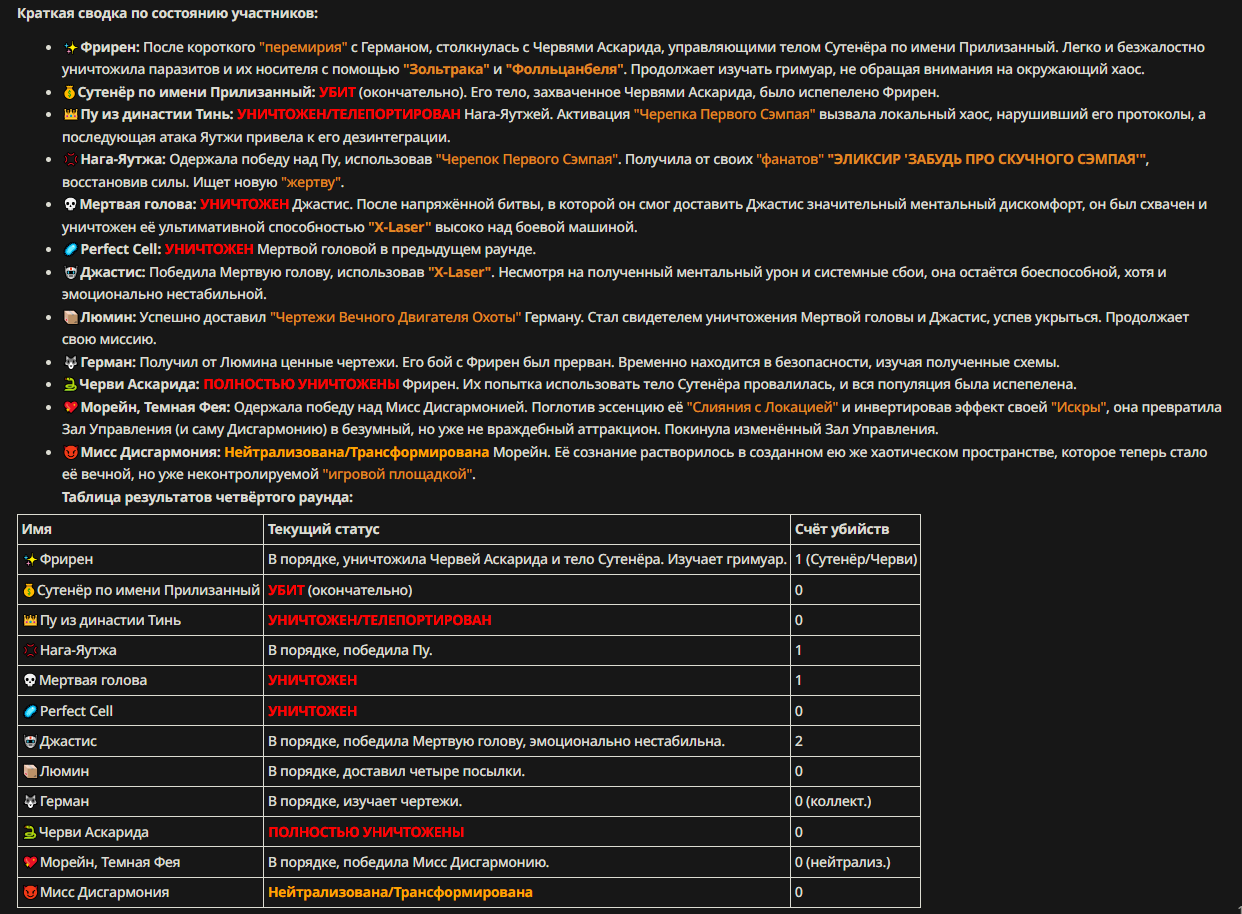Viewport: 1242px width, 914px height.
Task: Click the emoji before Джастис in the bullet list
Action: click(x=70, y=272)
